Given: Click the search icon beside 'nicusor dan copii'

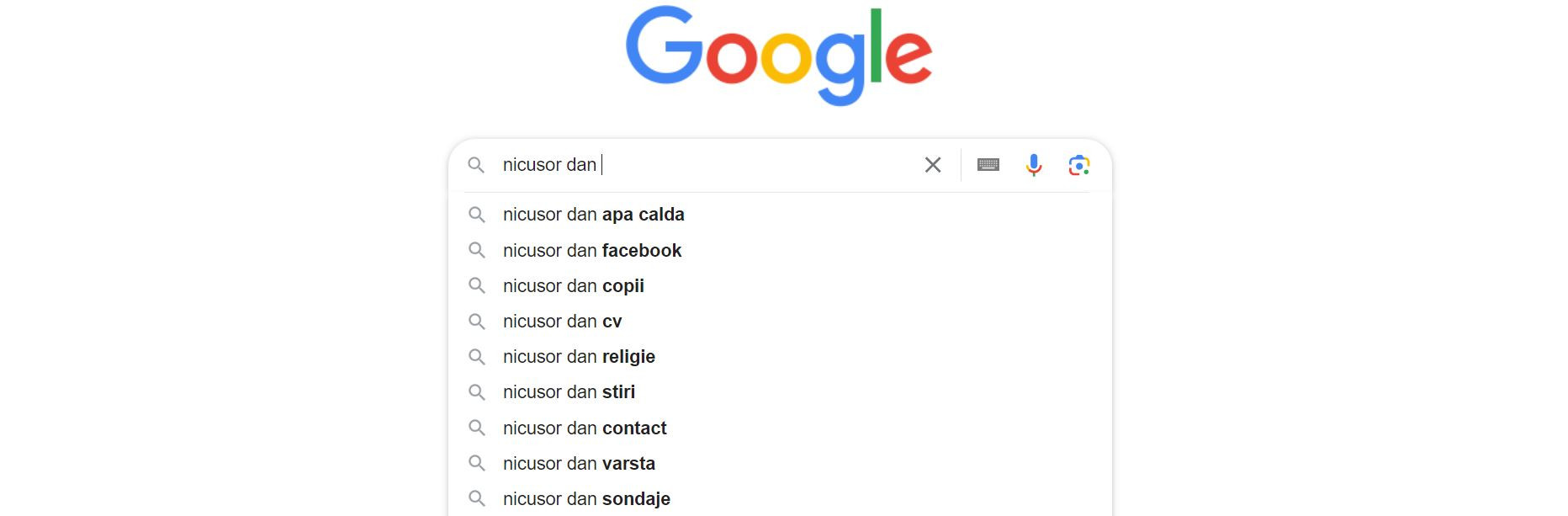Looking at the screenshot, I should pos(478,285).
